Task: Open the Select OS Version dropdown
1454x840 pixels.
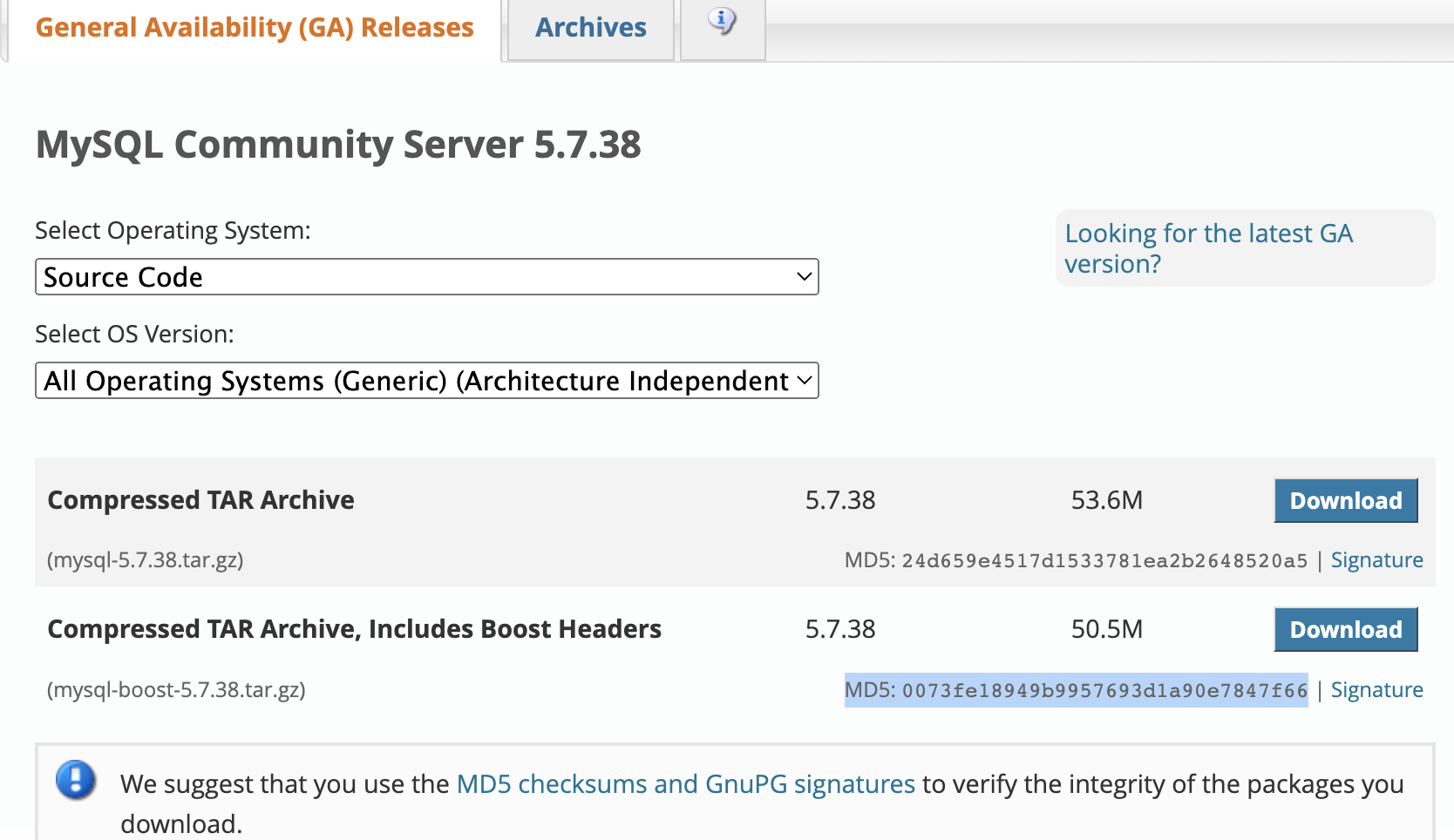Action: click(426, 380)
